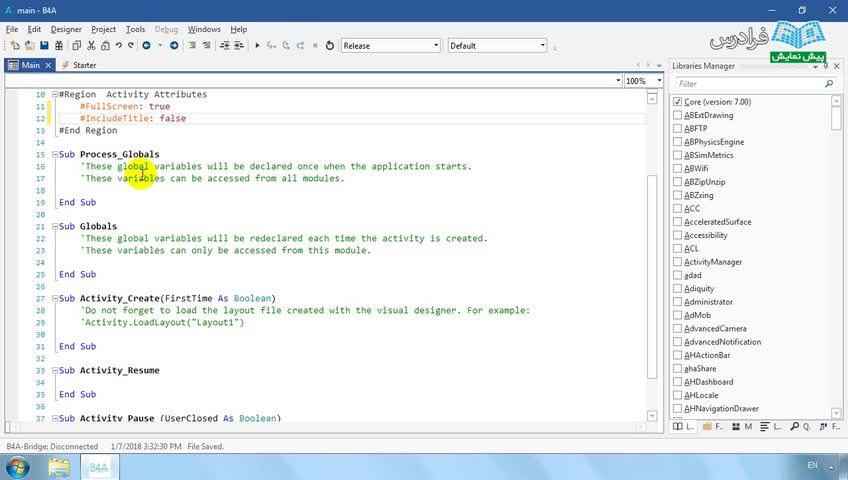
Task: Open the Windows menu
Action: click(204, 29)
